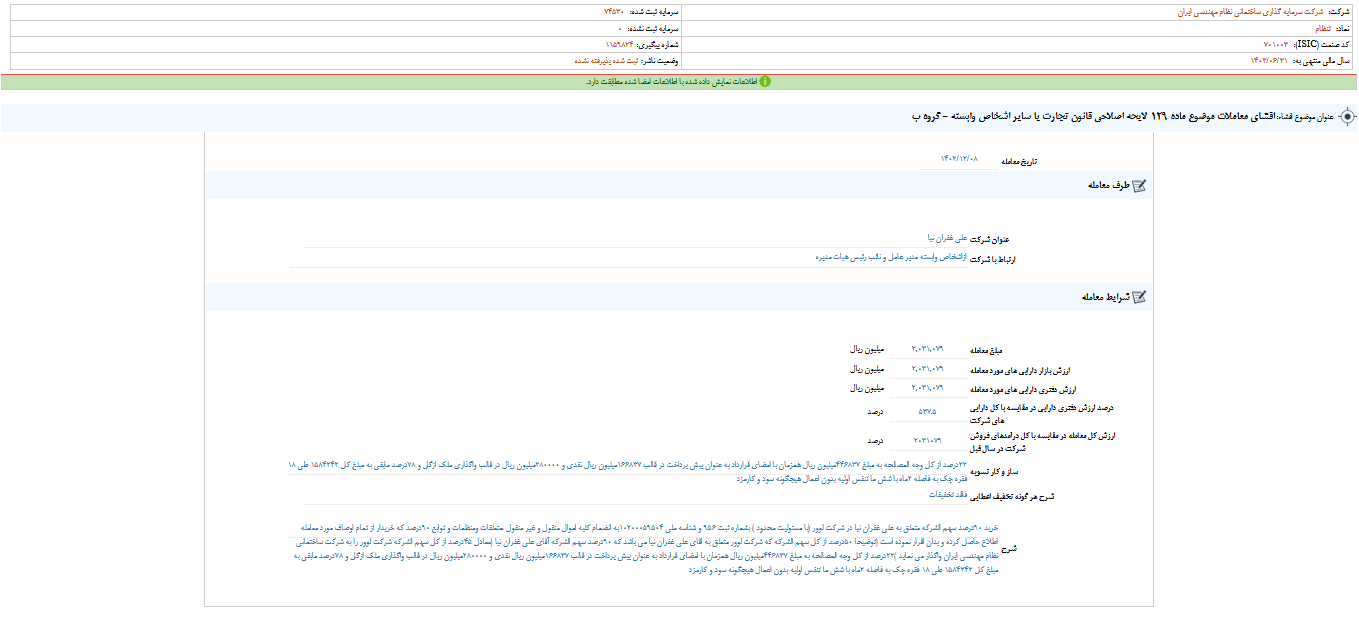Click the market value of assets field
This screenshot has height=626, width=1359.
pos(926,369)
